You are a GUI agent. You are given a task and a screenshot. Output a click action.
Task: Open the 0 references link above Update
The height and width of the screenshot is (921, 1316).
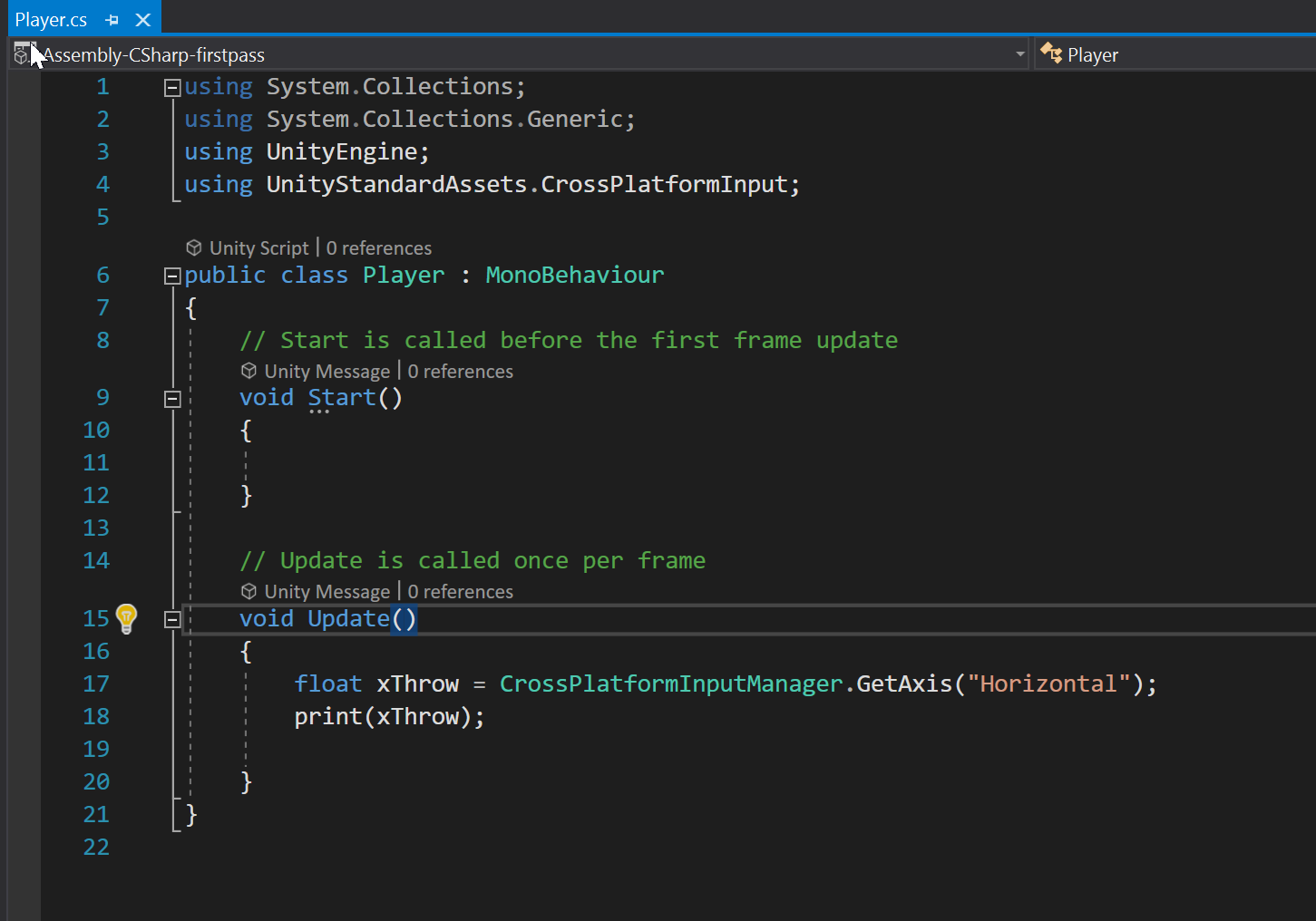[461, 592]
